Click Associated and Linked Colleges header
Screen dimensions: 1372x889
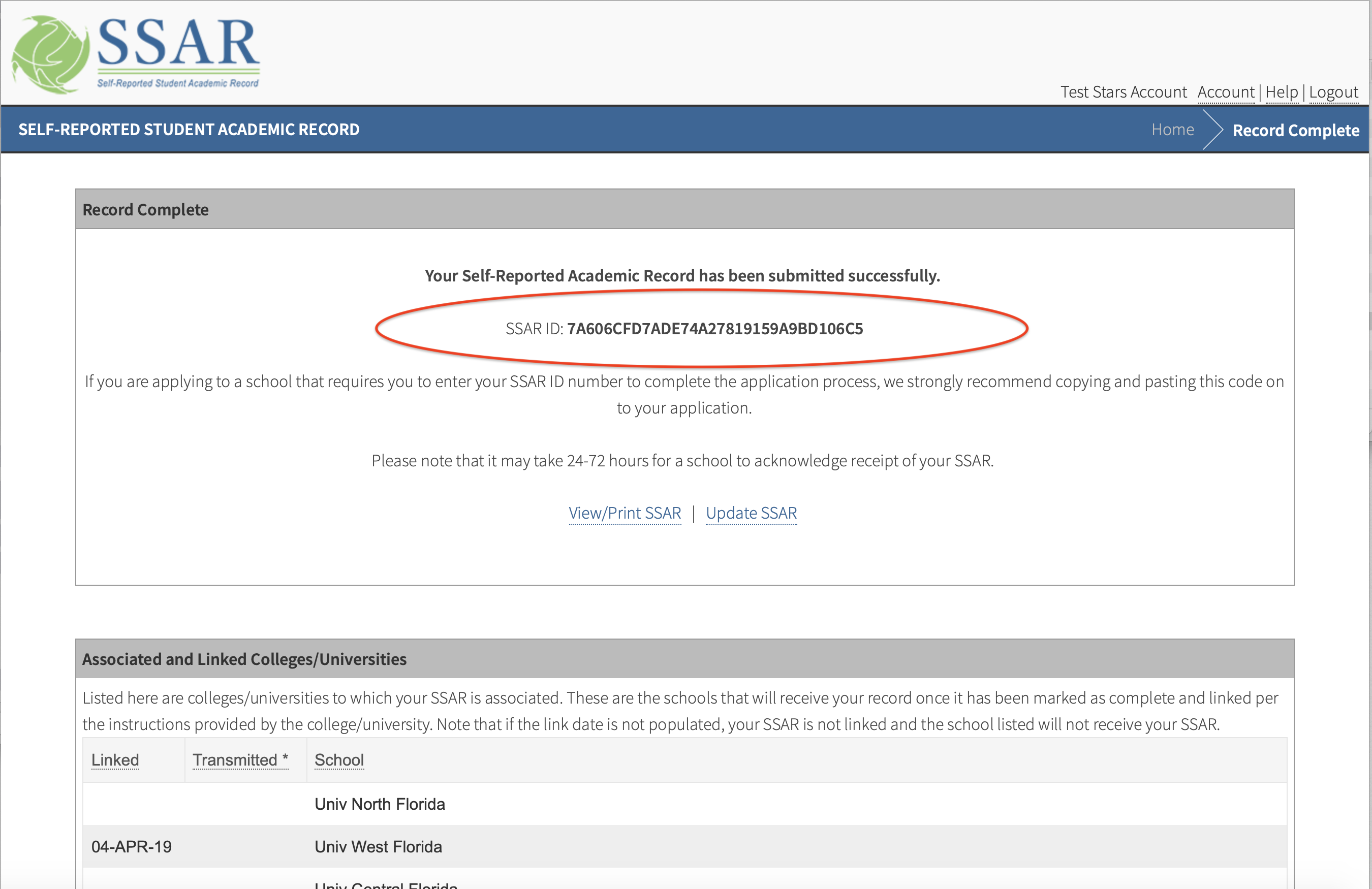tap(244, 659)
